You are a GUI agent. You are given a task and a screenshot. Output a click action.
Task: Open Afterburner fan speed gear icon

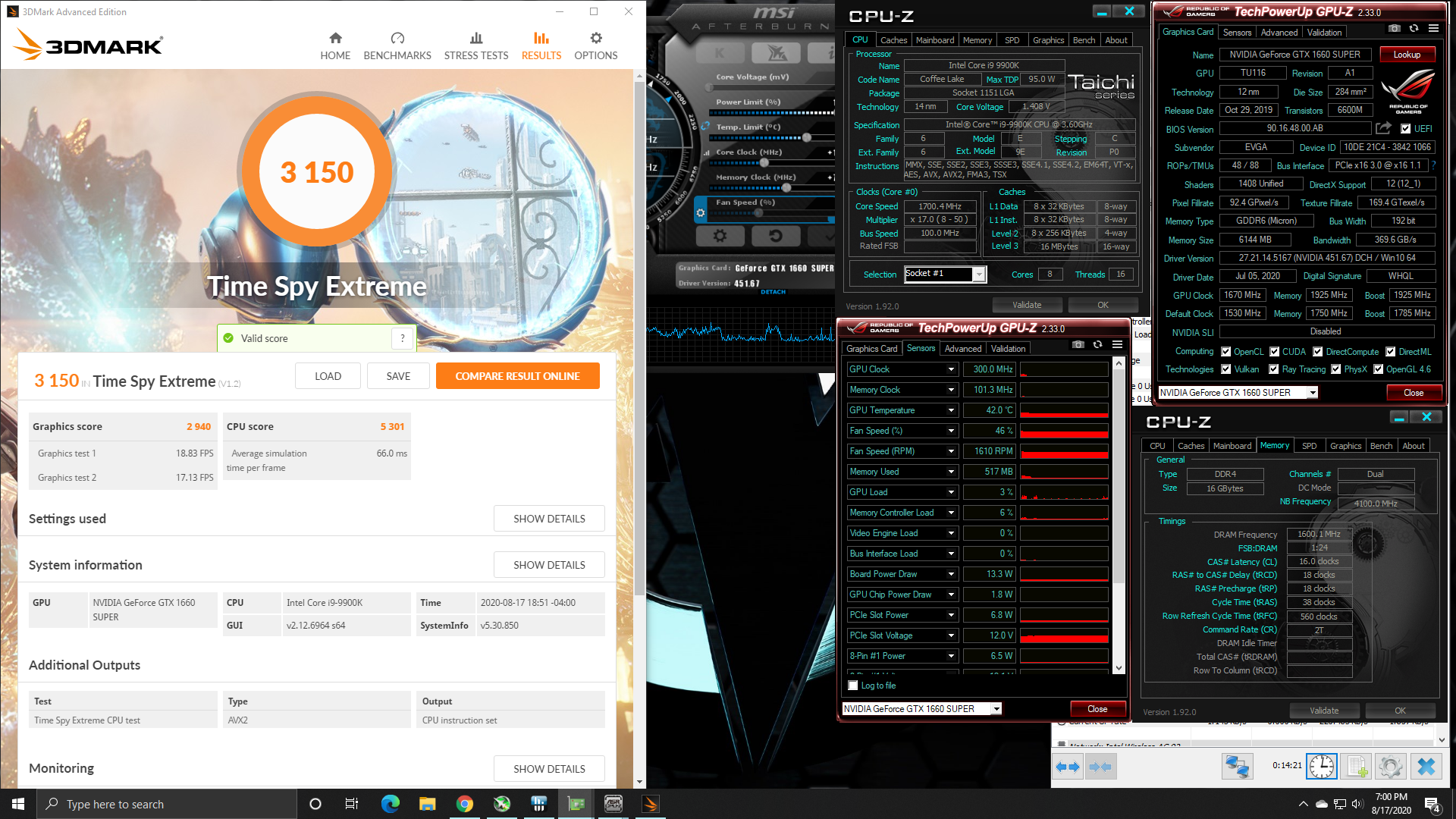701,213
